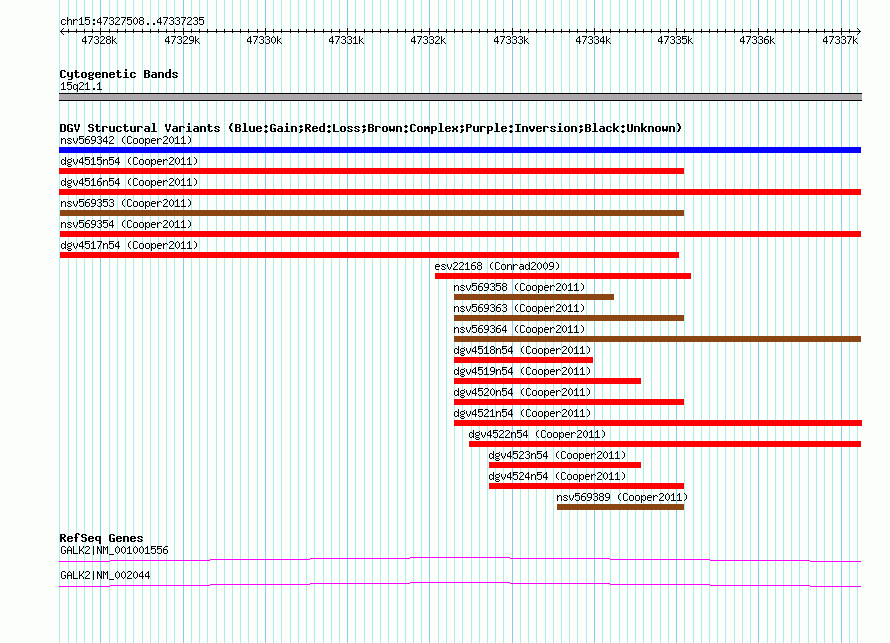The image size is (890, 643).
Task: Click the DGV Structural Variants track title
Action: tap(371, 128)
